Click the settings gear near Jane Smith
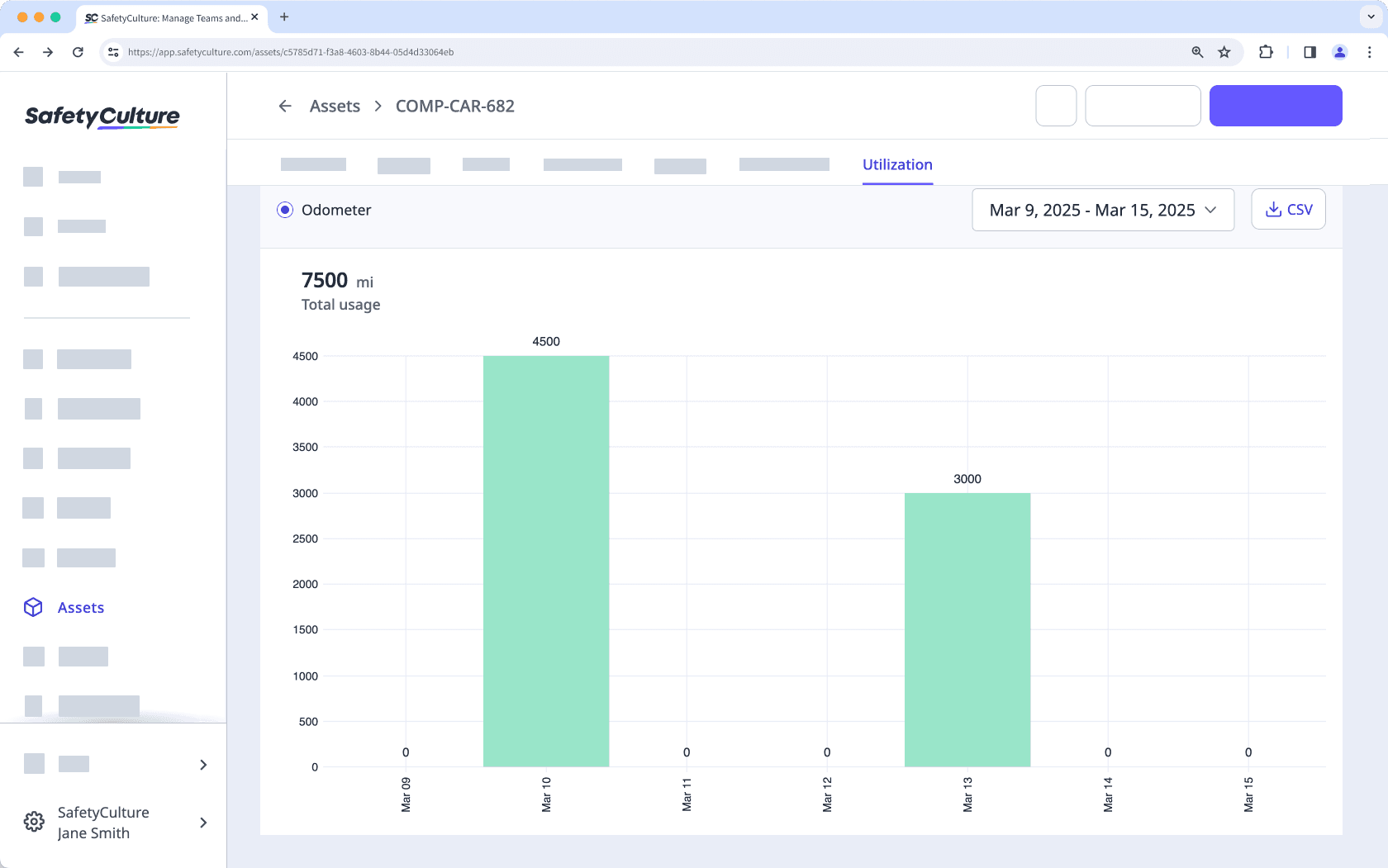The image size is (1388, 868). pyautogui.click(x=34, y=822)
